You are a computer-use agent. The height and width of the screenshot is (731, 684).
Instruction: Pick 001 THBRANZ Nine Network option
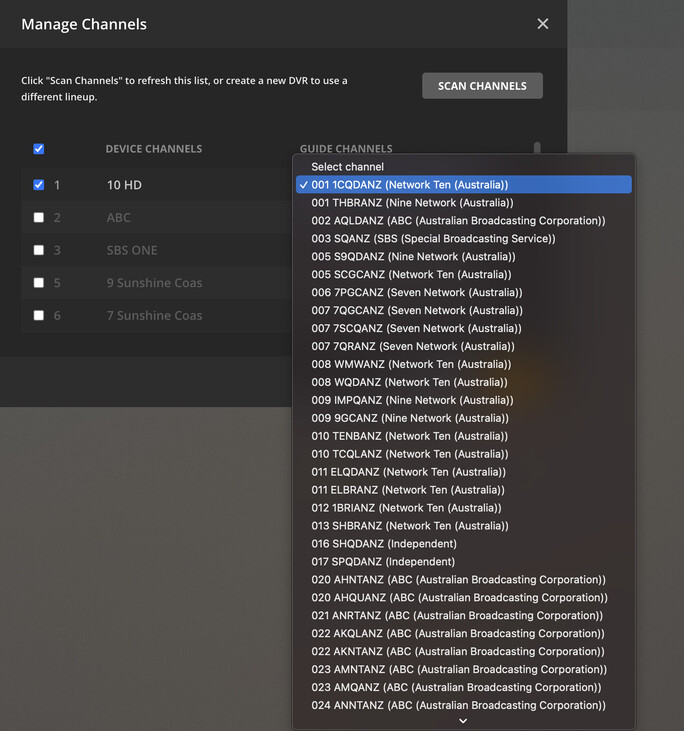(412, 203)
